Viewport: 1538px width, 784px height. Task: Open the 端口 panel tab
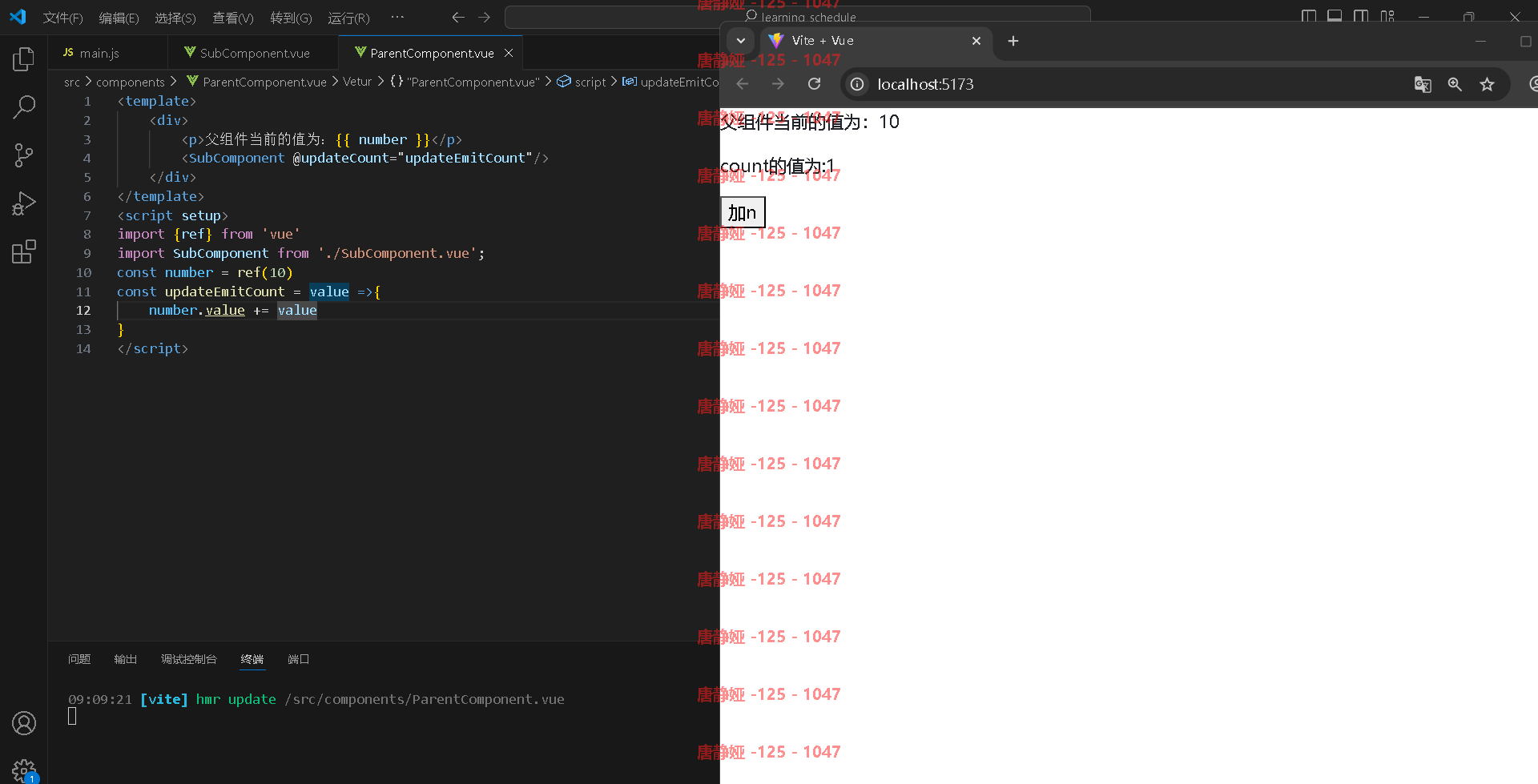[x=299, y=659]
